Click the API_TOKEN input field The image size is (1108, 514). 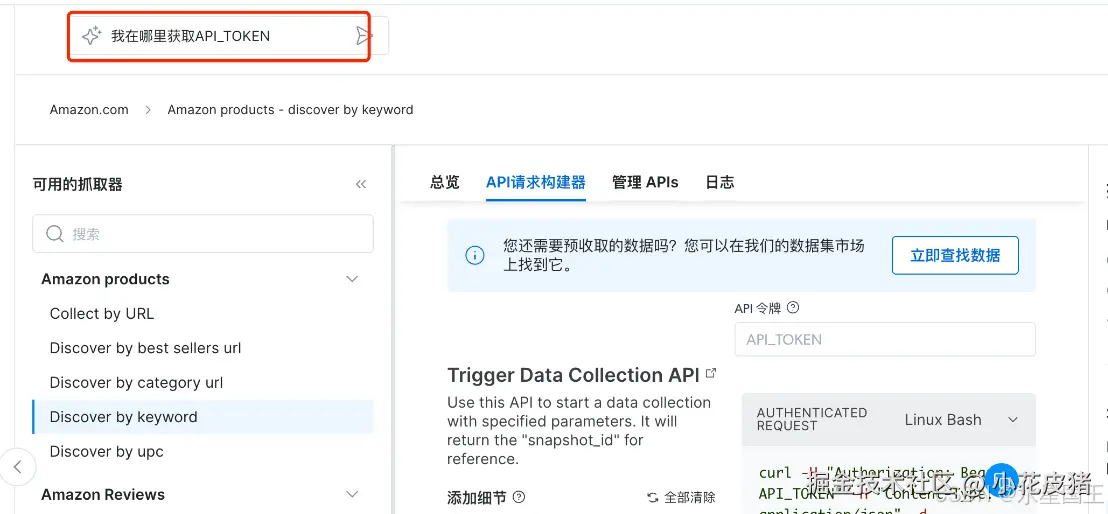click(x=885, y=339)
